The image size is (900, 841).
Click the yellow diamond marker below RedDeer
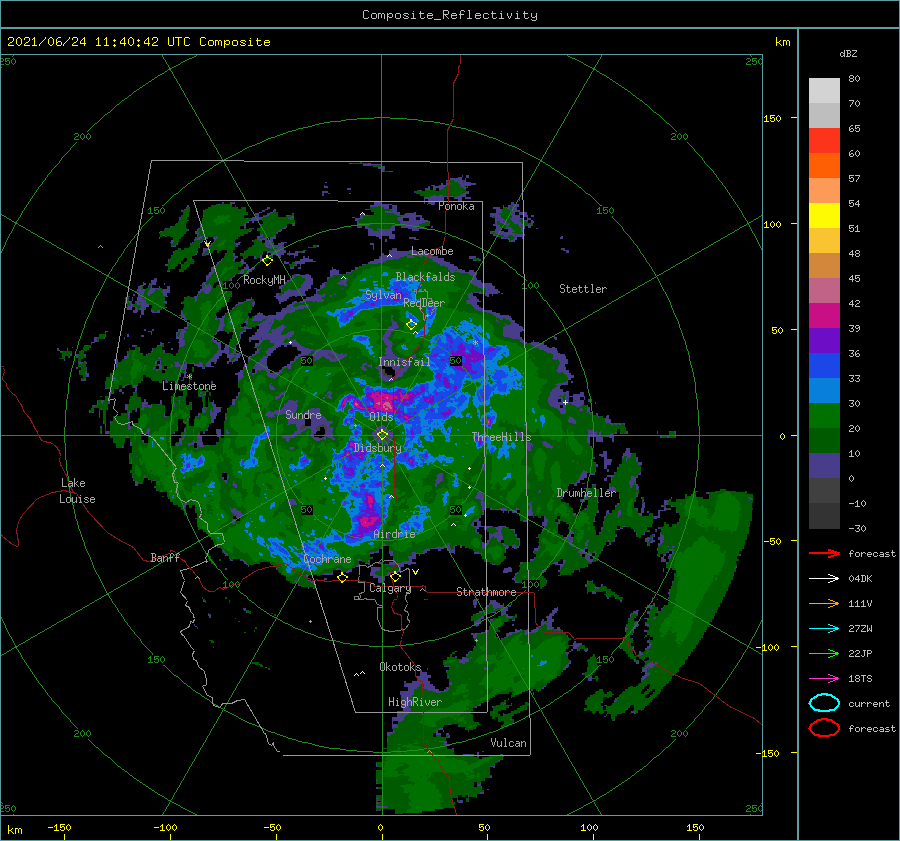[x=412, y=324]
